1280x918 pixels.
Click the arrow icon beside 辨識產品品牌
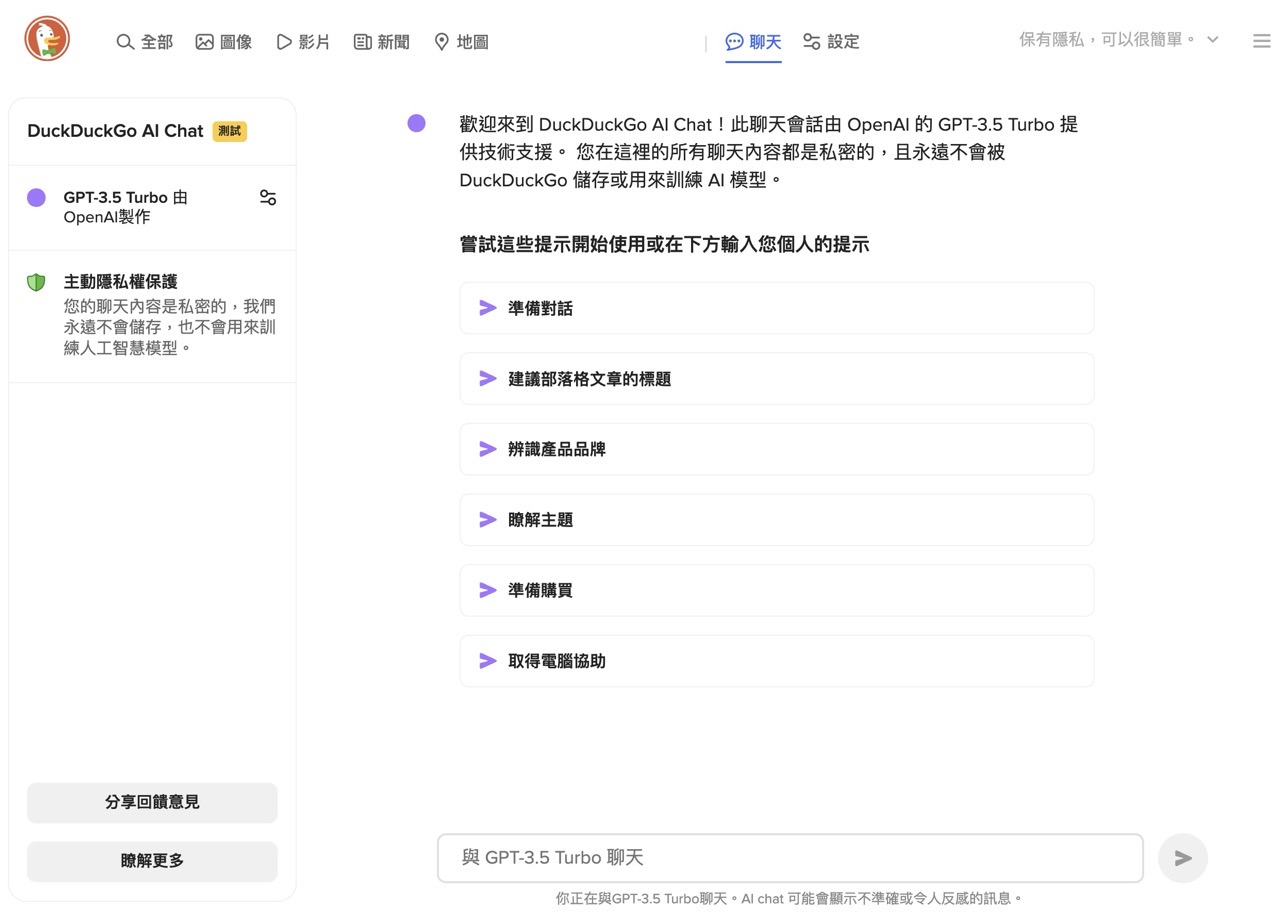click(488, 449)
